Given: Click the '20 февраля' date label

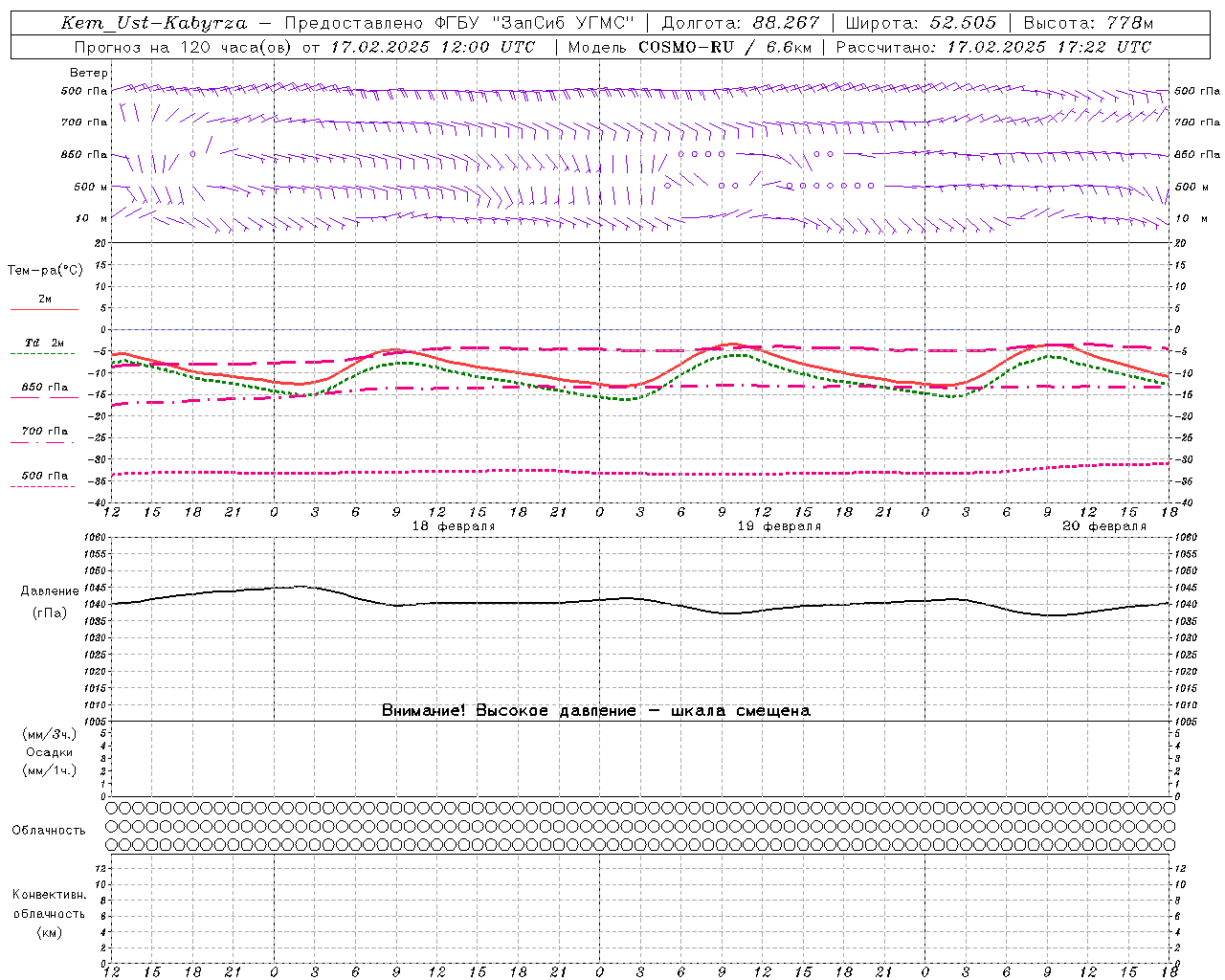Looking at the screenshot, I should coord(1104,526).
